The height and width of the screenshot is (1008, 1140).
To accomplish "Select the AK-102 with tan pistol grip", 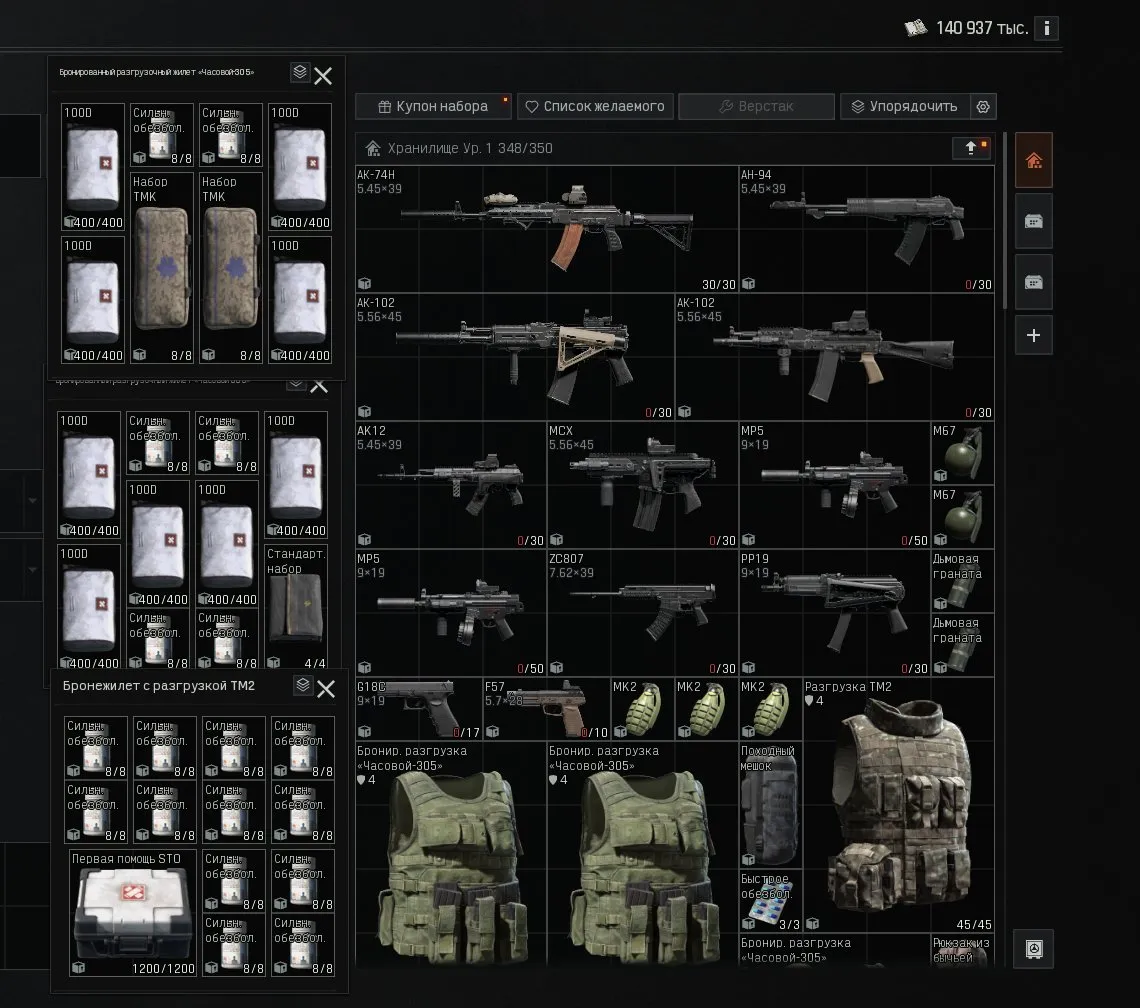I will 835,357.
